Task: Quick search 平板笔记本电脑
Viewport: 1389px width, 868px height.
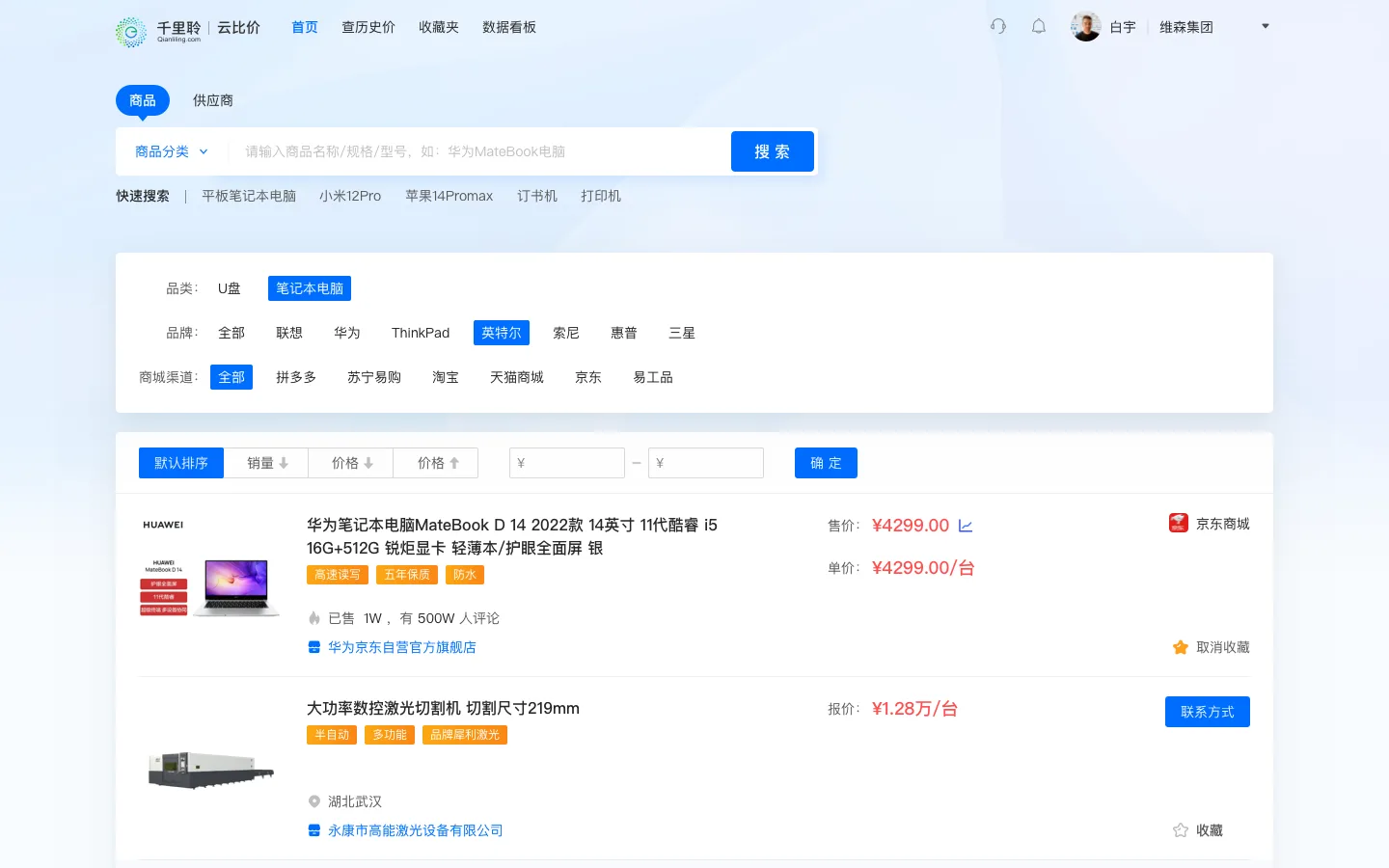Action: coord(249,196)
